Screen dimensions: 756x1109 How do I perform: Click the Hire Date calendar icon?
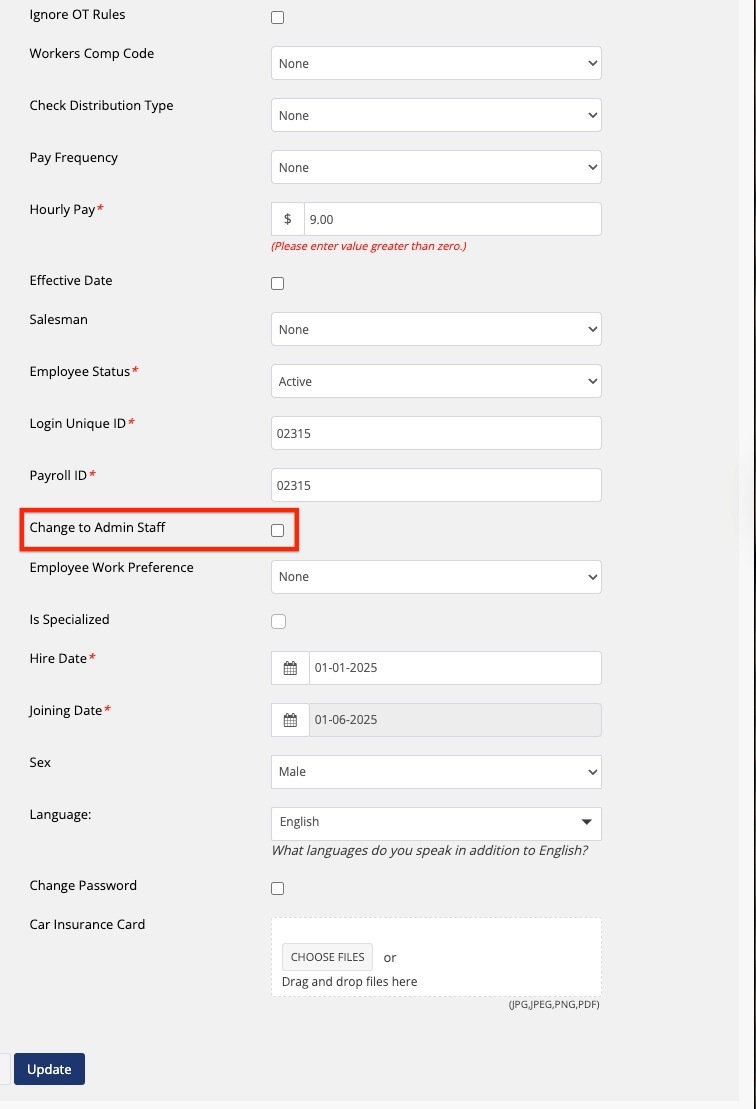290,668
